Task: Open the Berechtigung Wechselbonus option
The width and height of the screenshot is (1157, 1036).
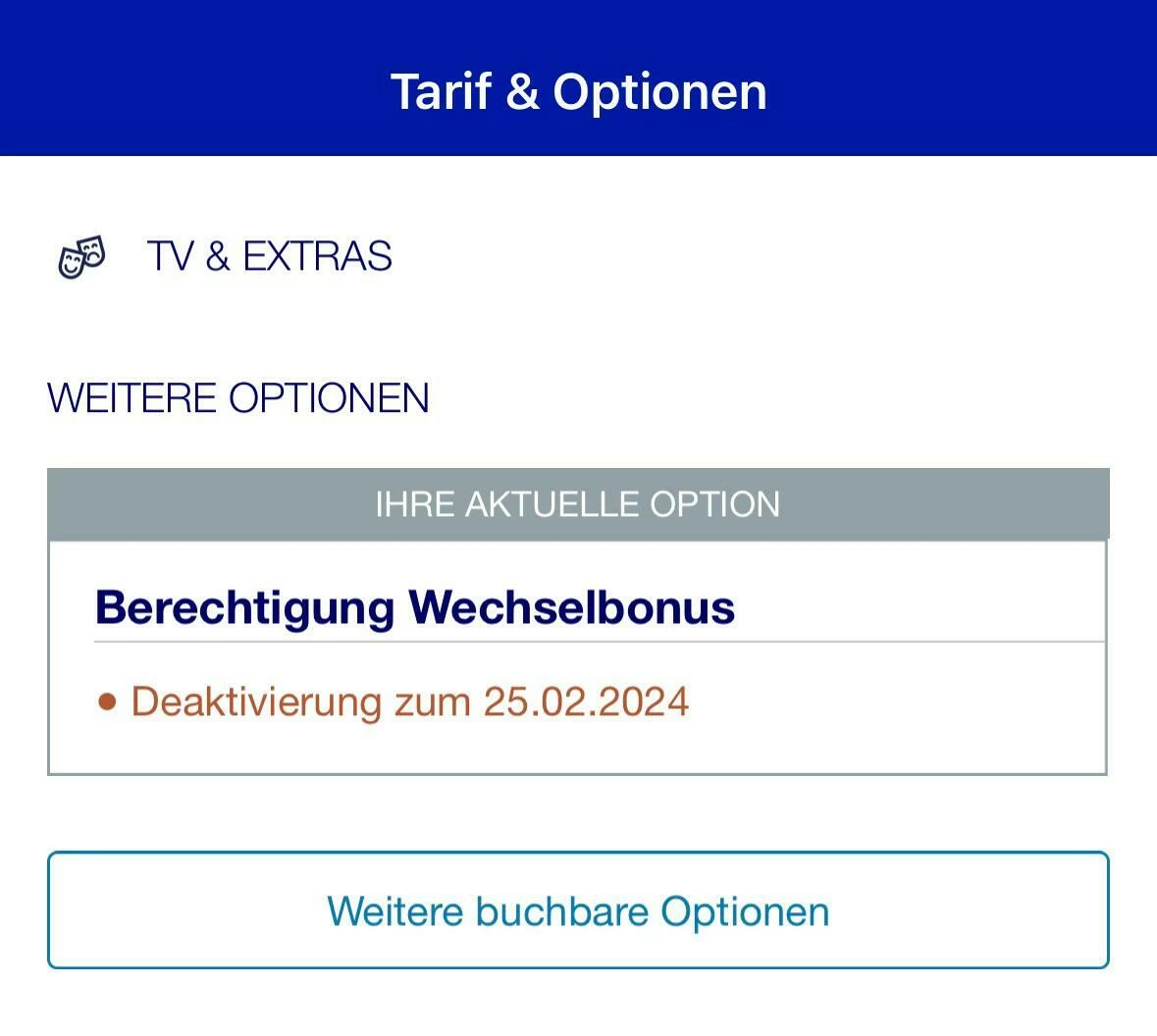Action: click(x=415, y=607)
